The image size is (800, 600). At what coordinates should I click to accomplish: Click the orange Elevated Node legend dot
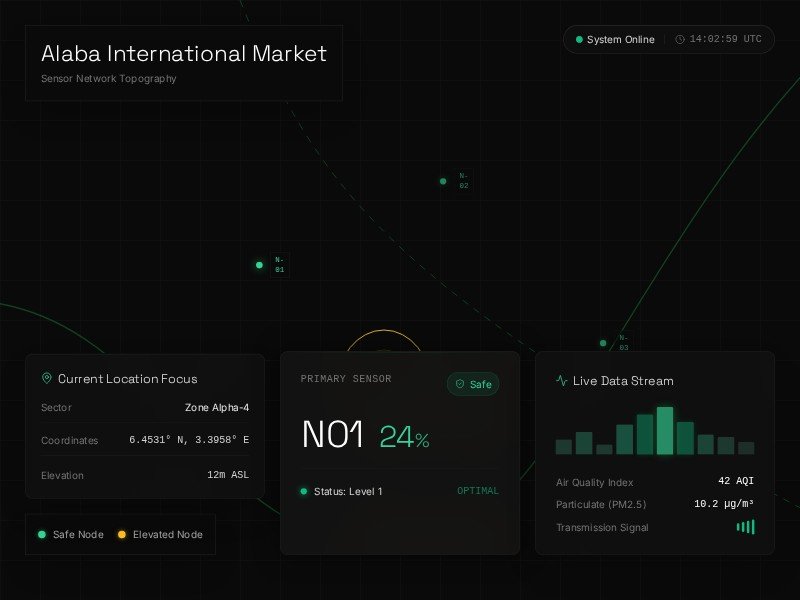pyautogui.click(x=122, y=534)
